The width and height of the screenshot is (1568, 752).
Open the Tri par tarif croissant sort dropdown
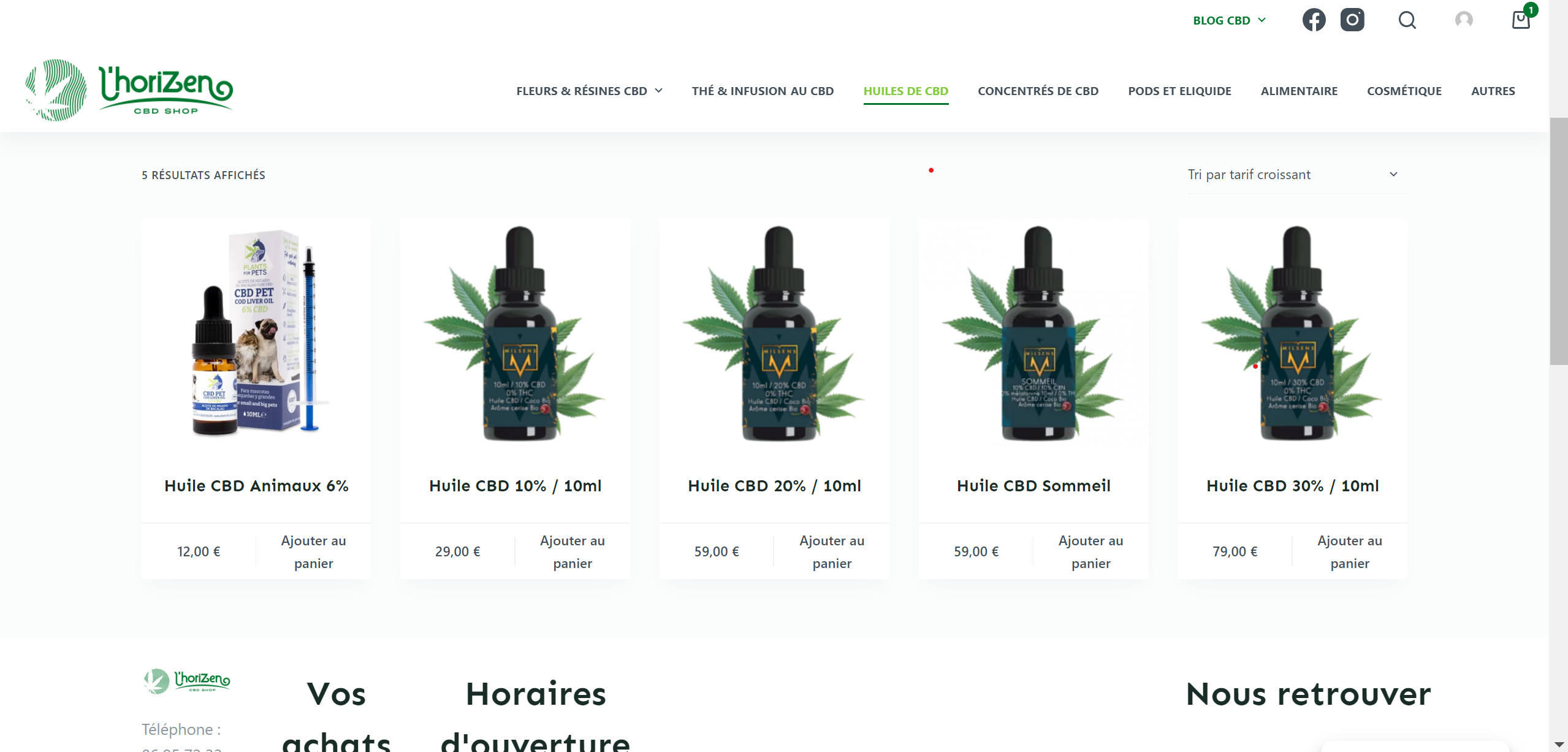click(1297, 175)
